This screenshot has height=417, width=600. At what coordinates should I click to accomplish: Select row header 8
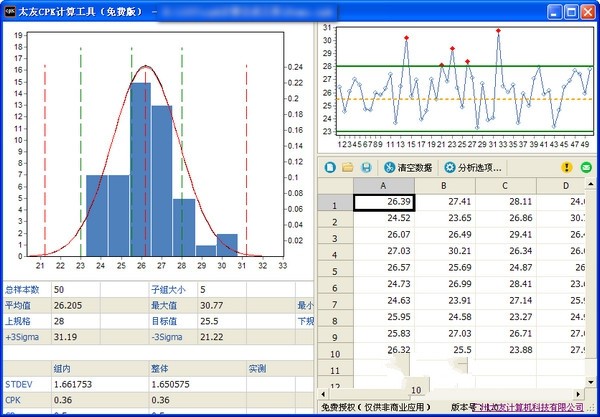pos(335,318)
